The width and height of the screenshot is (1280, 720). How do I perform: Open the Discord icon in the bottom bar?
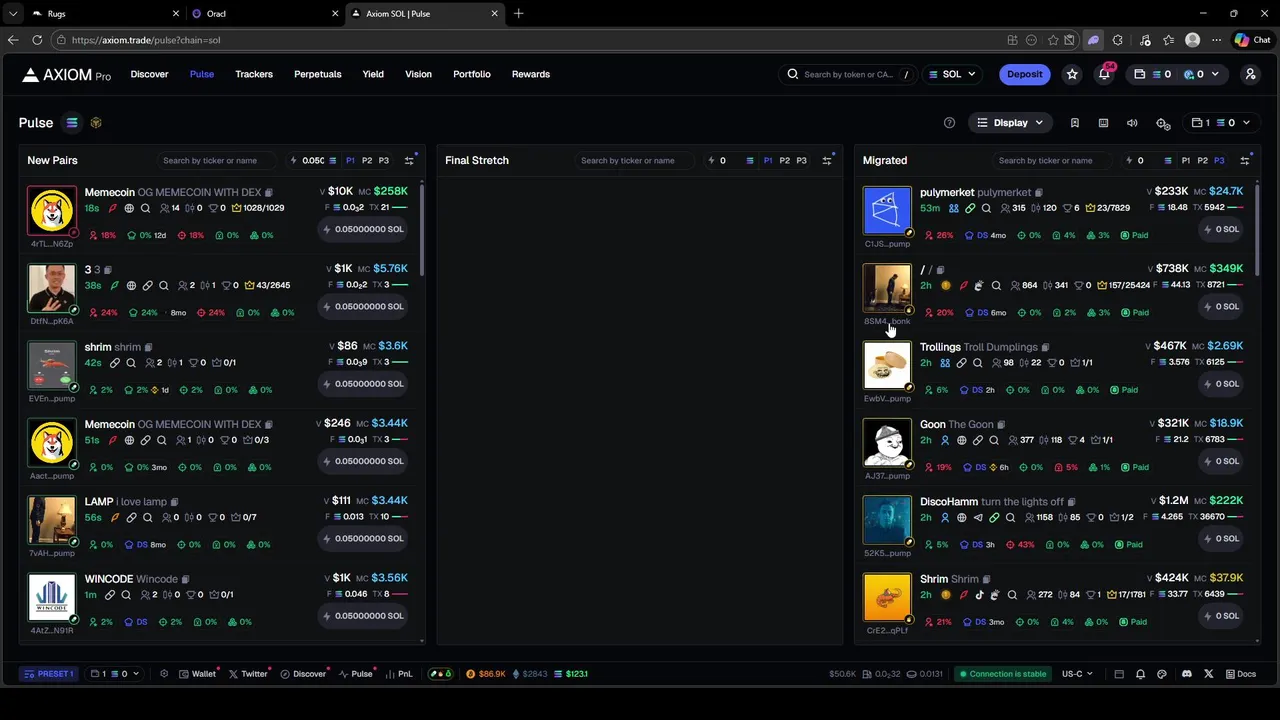point(1187,674)
